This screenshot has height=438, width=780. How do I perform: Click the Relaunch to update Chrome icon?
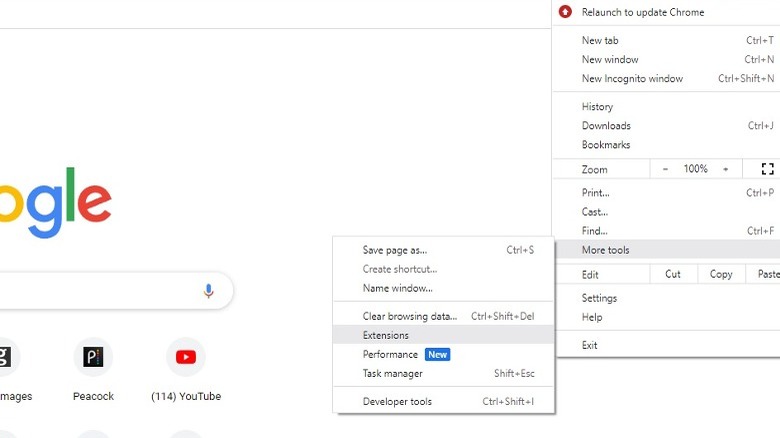pyautogui.click(x=566, y=12)
